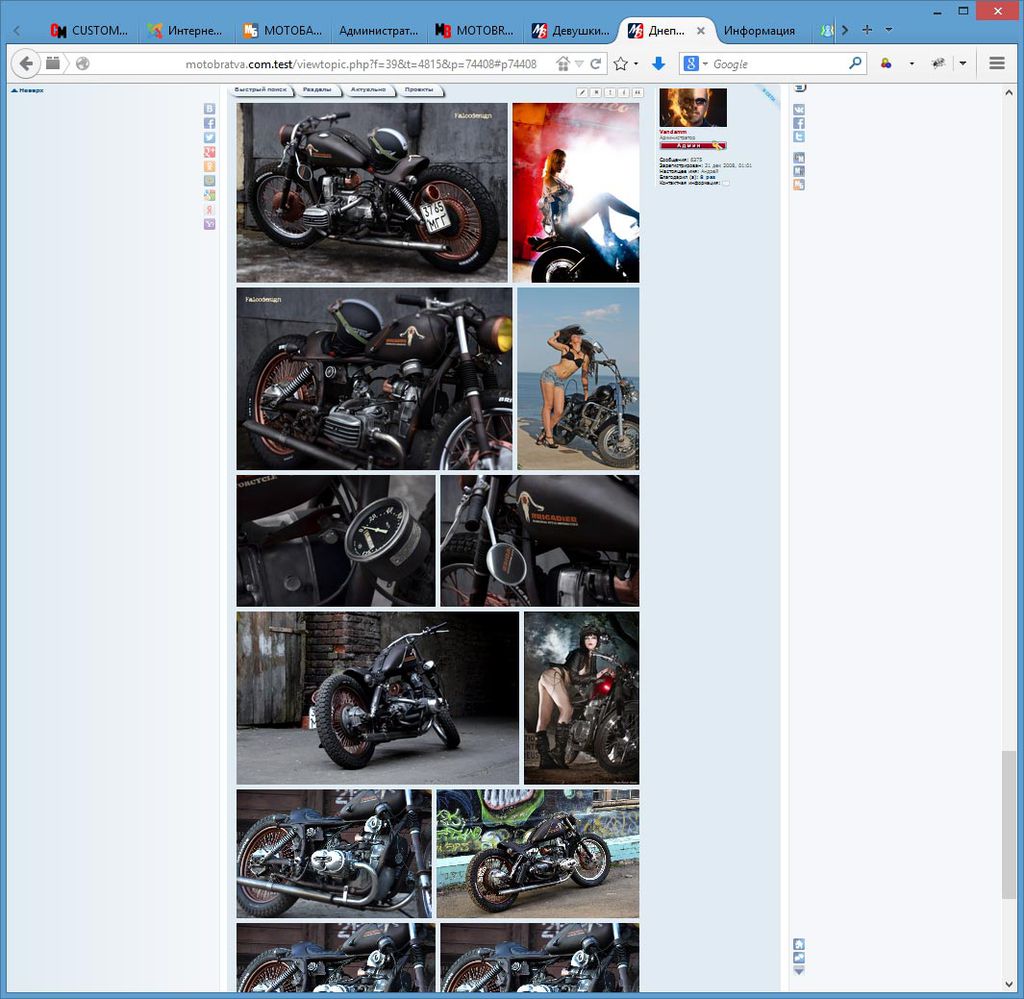
Task: Bookmark this page with the star icon
Action: 620,64
